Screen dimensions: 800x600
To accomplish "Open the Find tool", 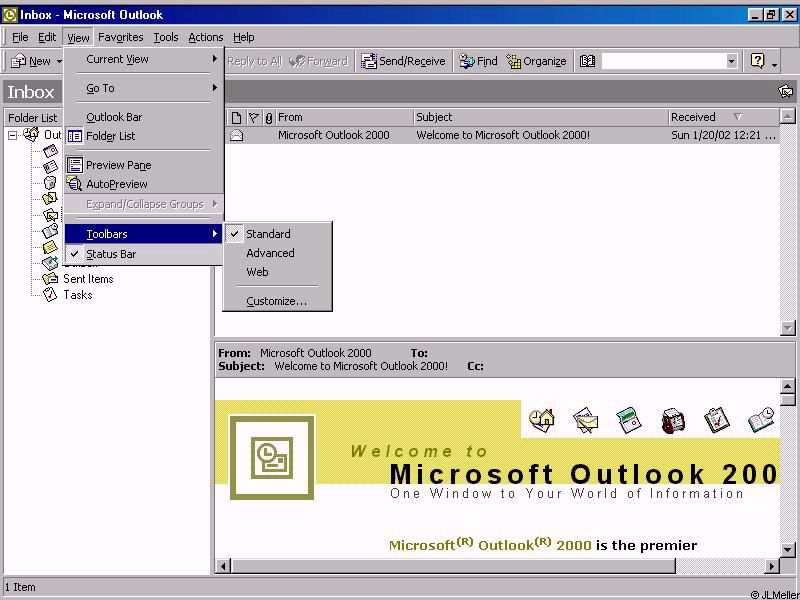I will click(x=478, y=61).
